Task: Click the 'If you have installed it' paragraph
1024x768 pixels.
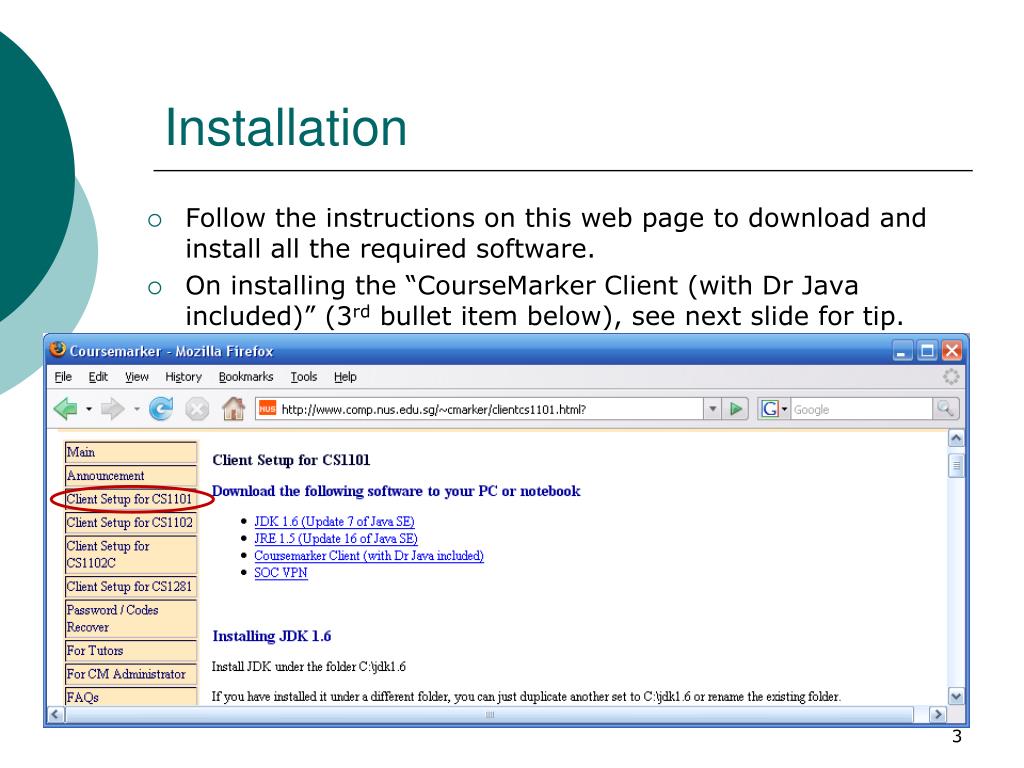Action: click(x=526, y=697)
